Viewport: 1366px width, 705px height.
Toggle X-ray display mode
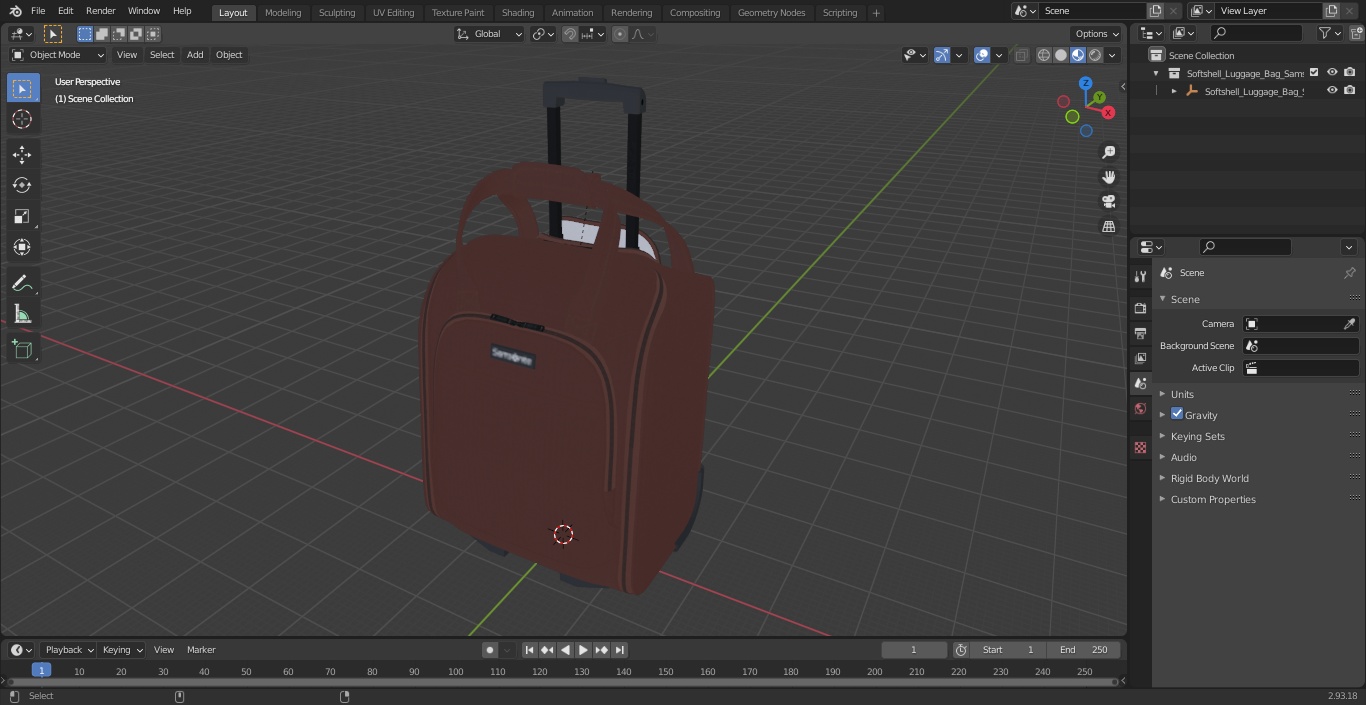[x=1021, y=55]
